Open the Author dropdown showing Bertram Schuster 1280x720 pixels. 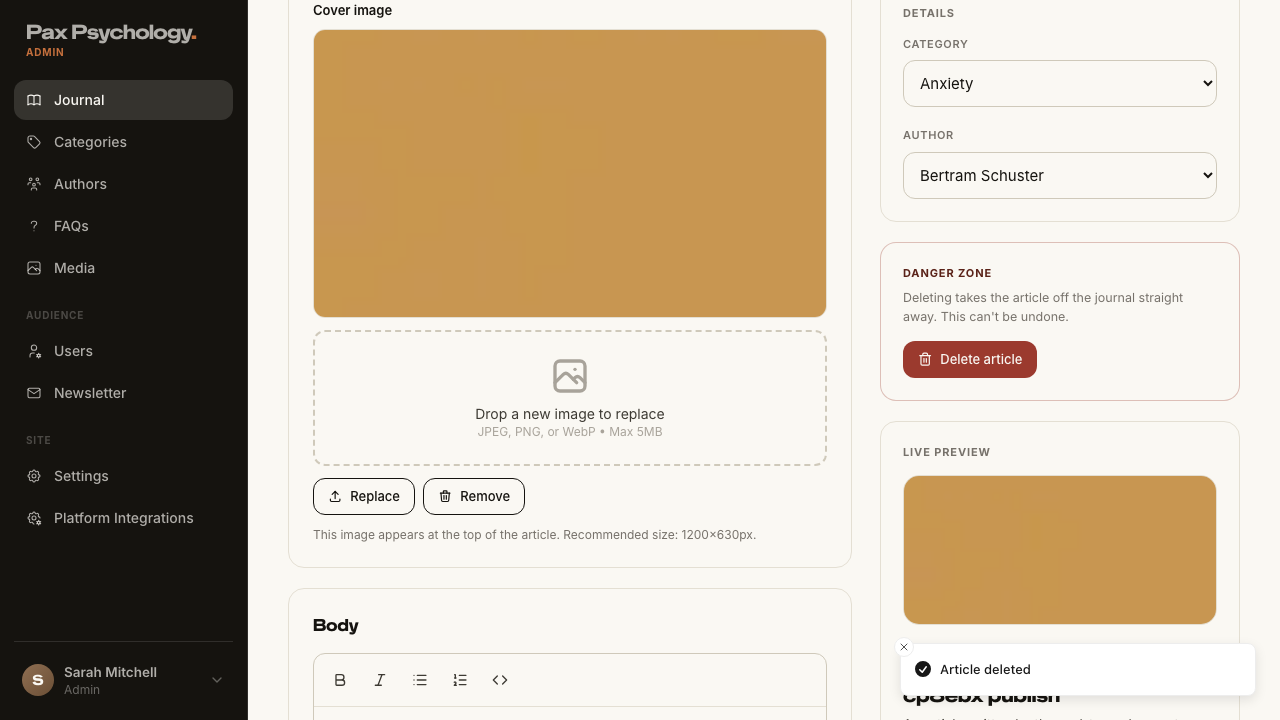point(1060,175)
